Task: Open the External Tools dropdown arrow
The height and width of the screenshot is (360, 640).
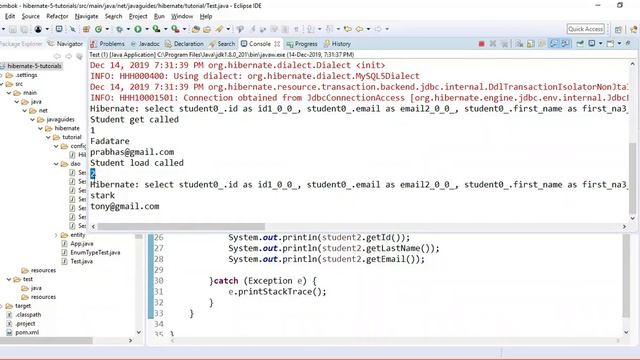Action: [x=184, y=29]
